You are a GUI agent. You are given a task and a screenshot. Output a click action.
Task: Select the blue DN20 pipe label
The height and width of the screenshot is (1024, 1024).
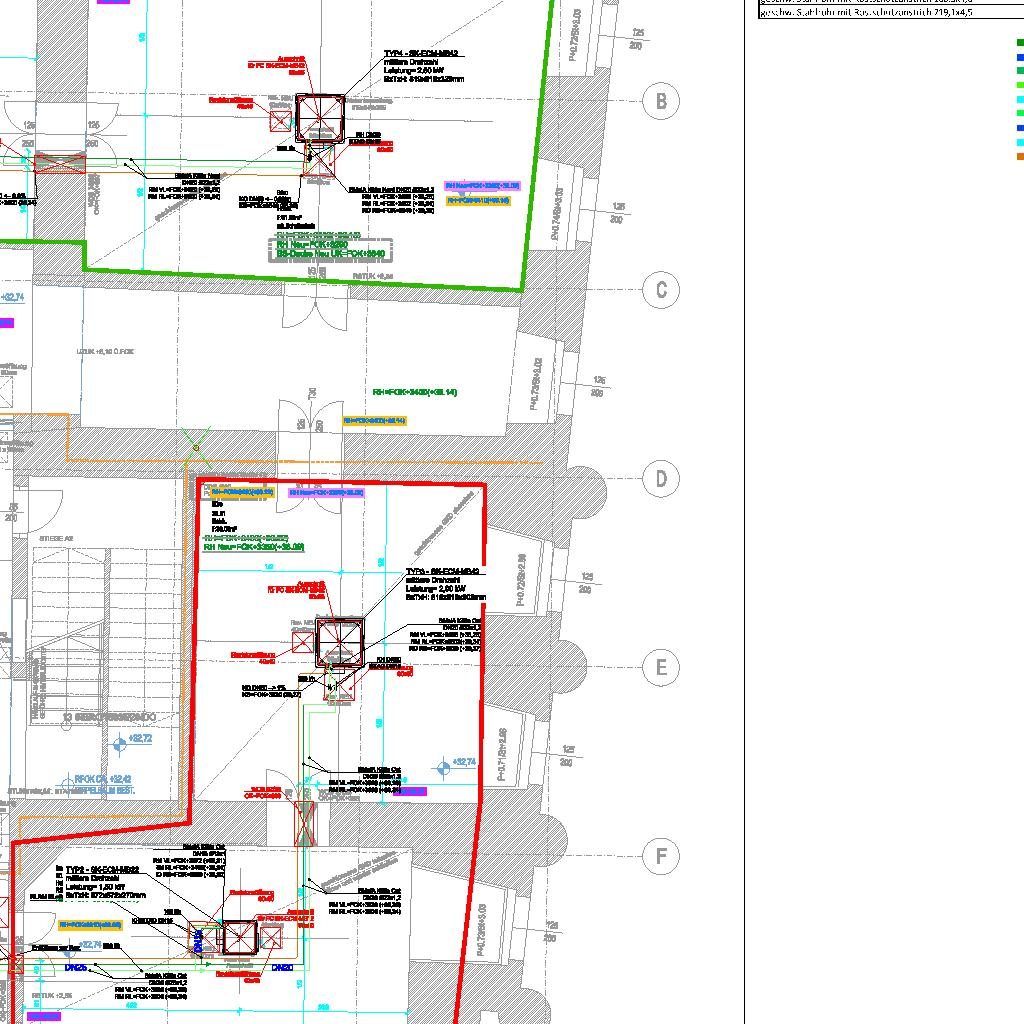point(281,968)
